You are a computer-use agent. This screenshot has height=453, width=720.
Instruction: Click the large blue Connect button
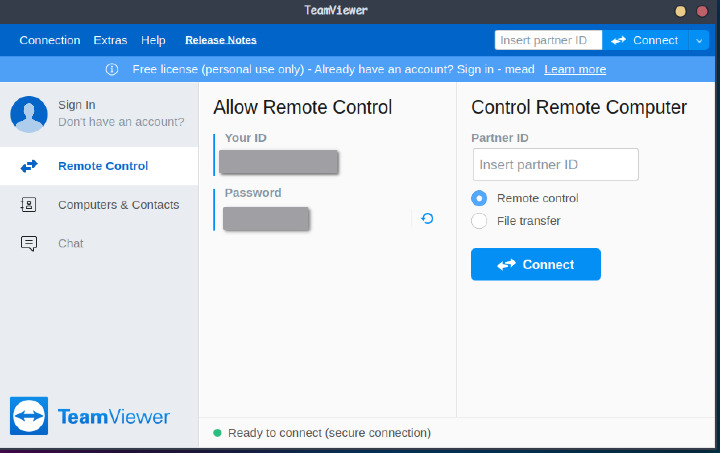[536, 264]
